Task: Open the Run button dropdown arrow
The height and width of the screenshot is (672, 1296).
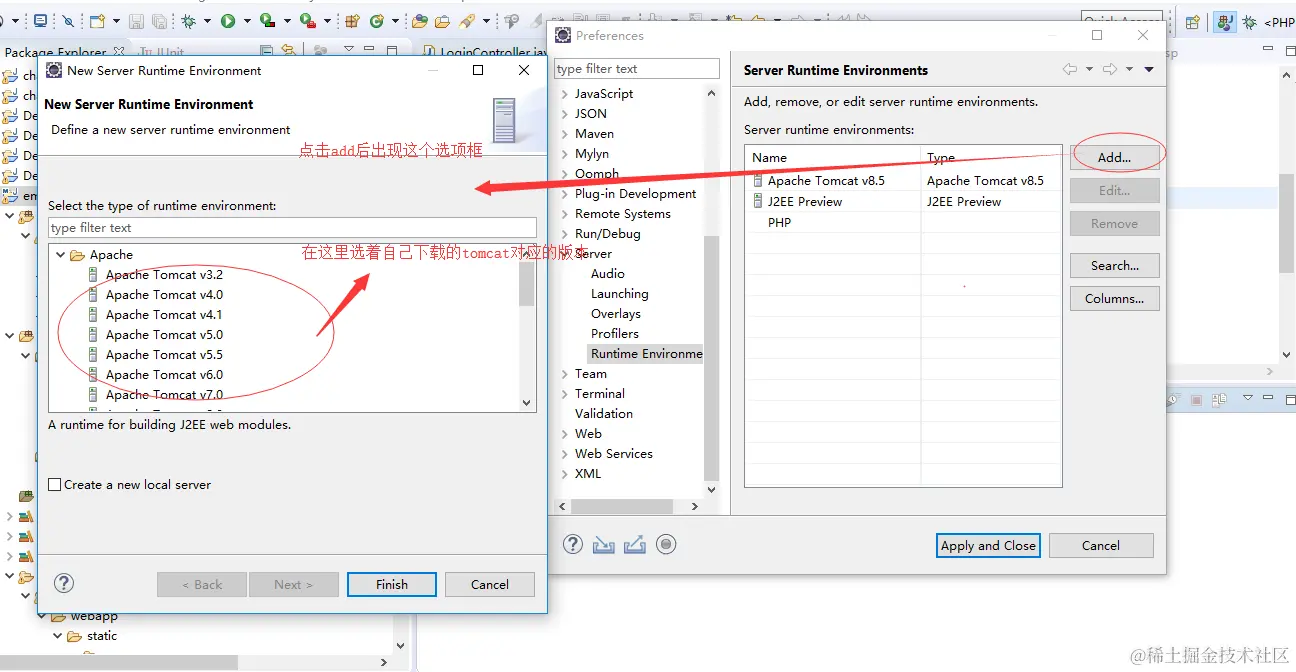Action: point(246,21)
